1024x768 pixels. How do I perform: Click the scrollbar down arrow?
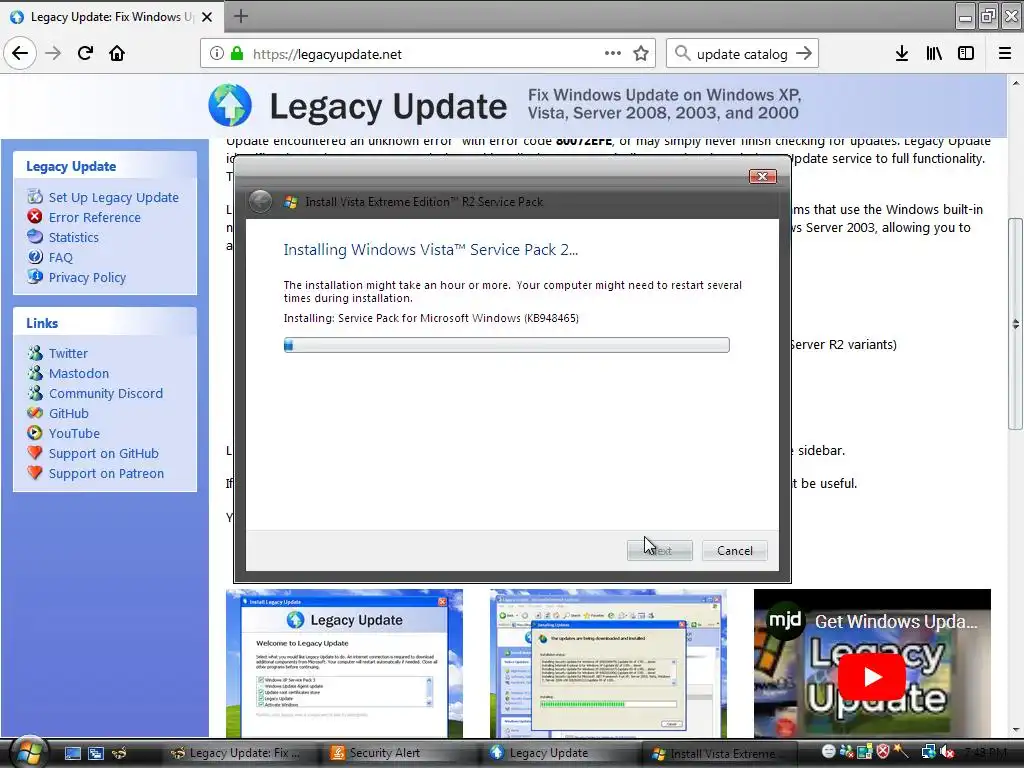[1015, 729]
